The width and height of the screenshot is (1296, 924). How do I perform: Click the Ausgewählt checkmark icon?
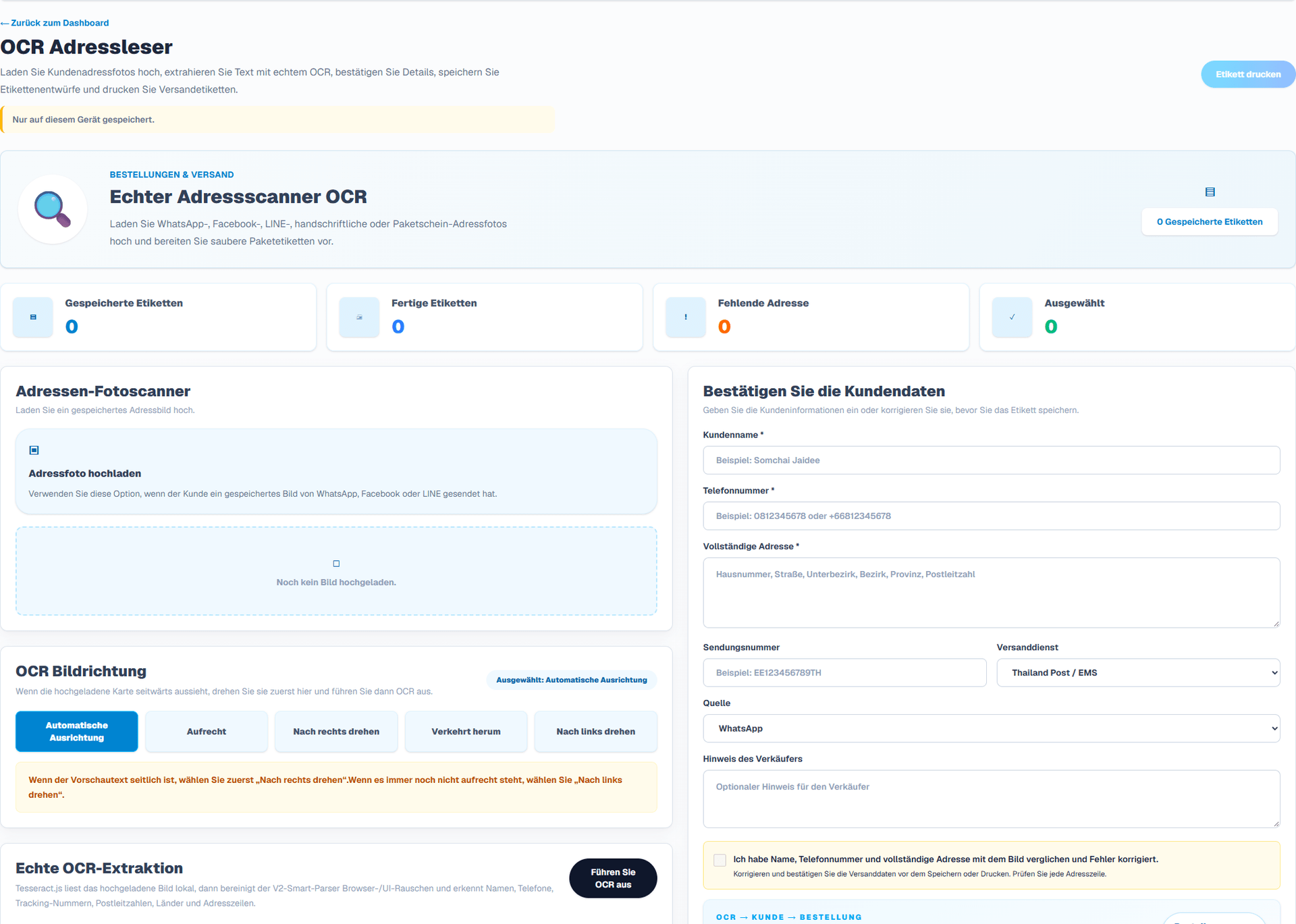(1012, 317)
